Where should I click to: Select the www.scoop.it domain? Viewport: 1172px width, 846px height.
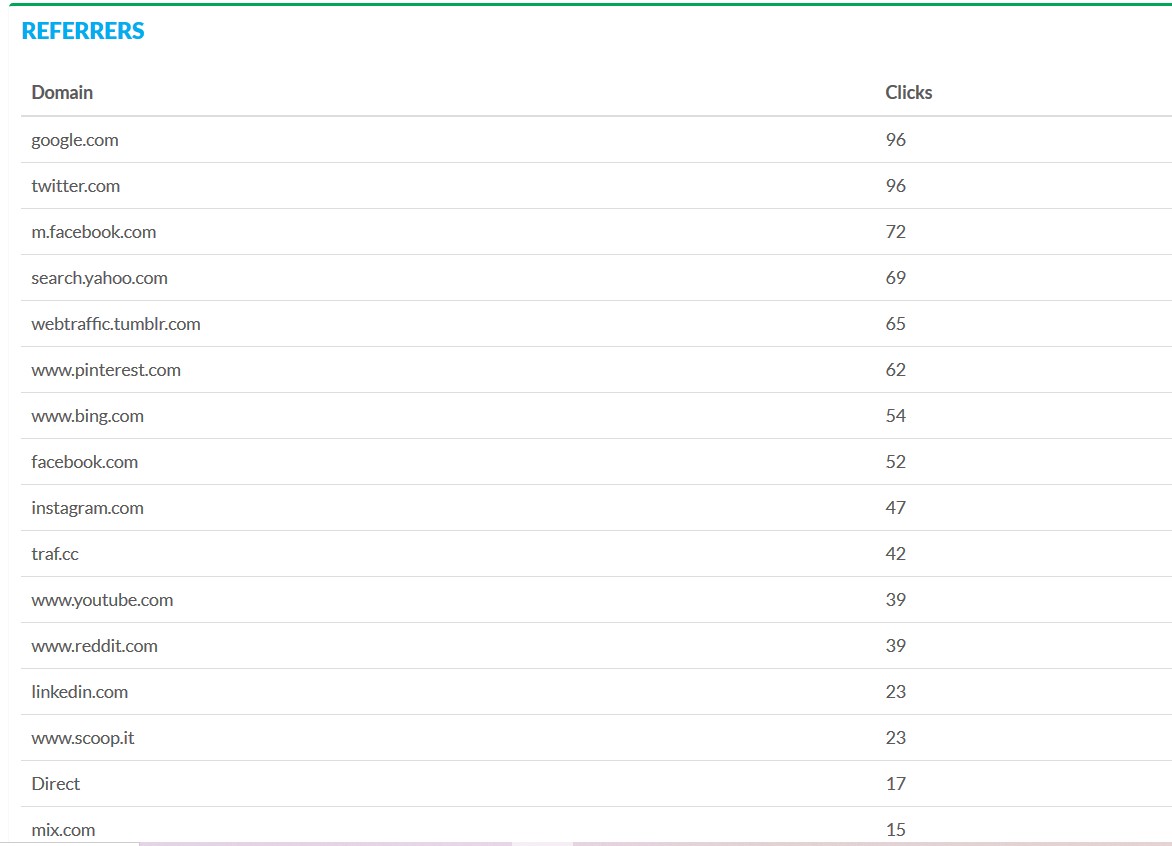pyautogui.click(x=83, y=738)
